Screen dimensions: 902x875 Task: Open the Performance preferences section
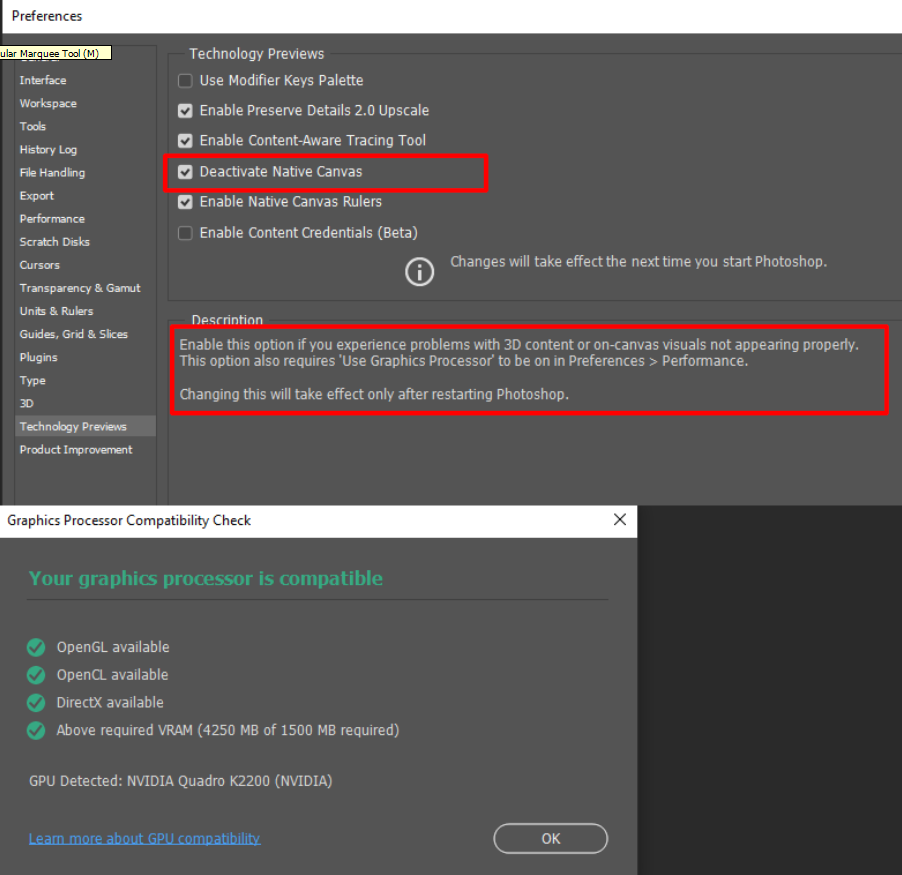coord(52,218)
